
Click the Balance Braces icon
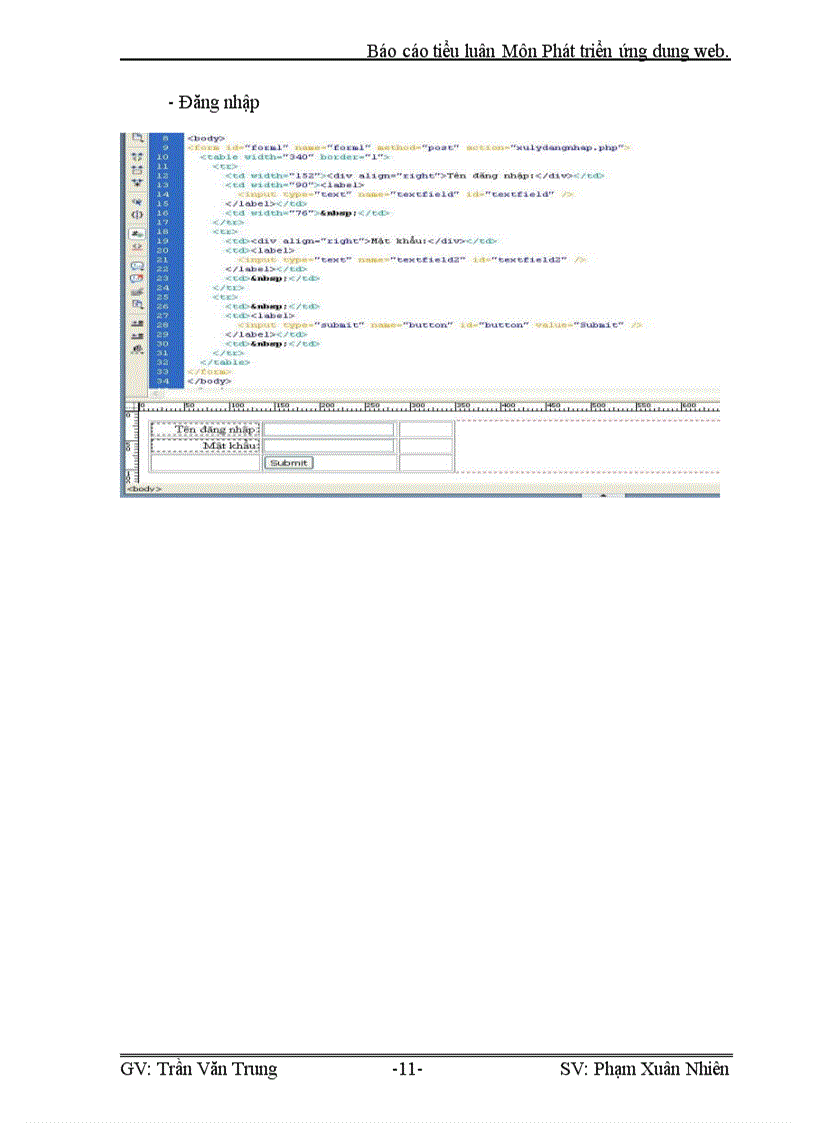(x=137, y=215)
